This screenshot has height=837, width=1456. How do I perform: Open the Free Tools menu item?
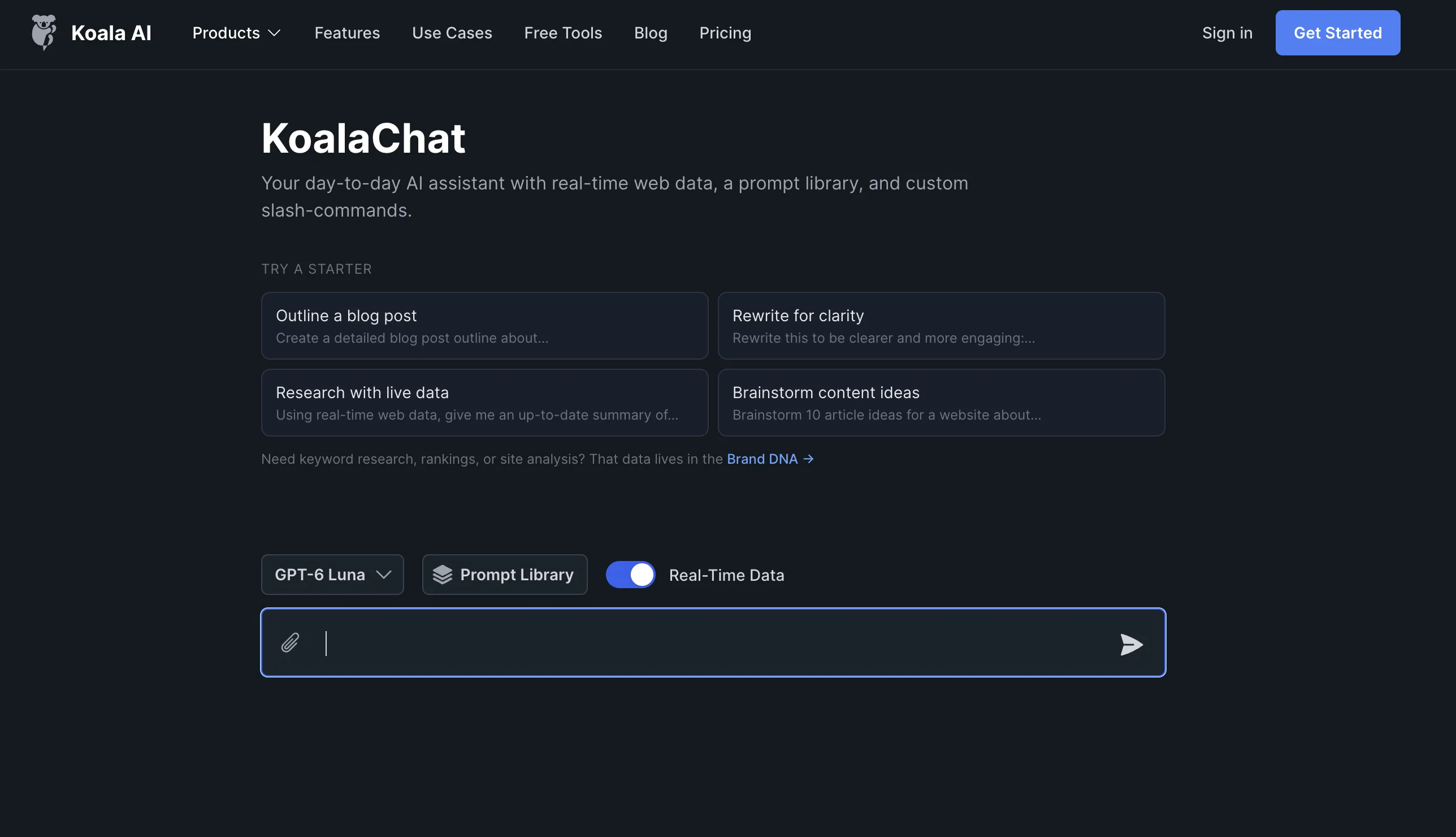(563, 33)
